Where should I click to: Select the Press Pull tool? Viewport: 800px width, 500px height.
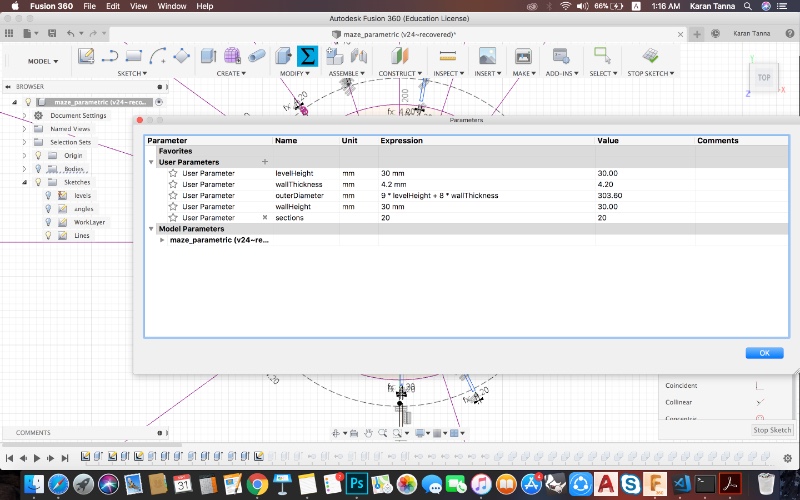283,56
